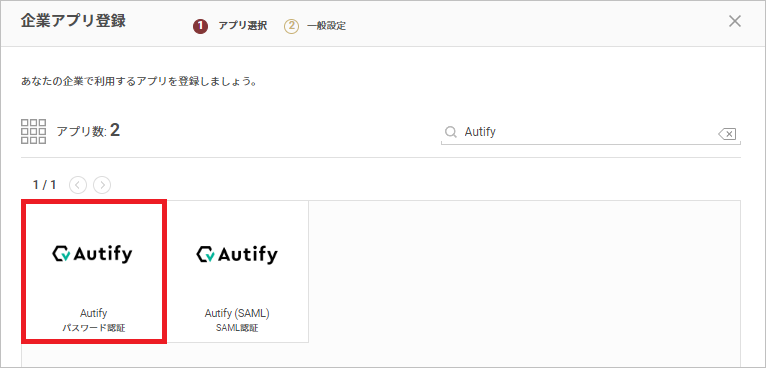The width and height of the screenshot is (766, 368).
Task: Click the パスワード認証 label under Autify
Action: 94,328
